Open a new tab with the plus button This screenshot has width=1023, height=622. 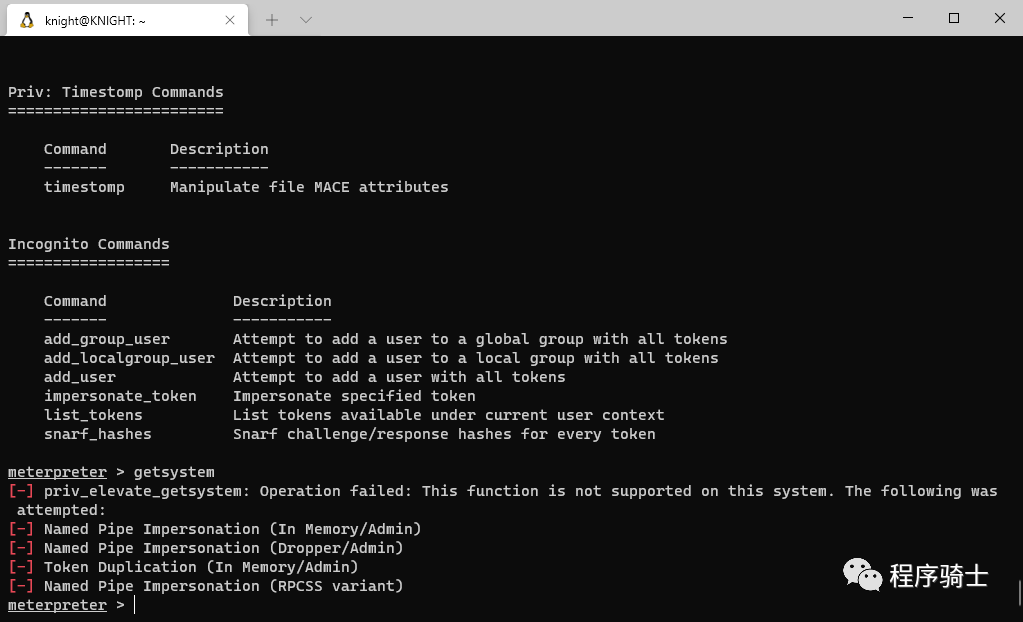[x=272, y=19]
